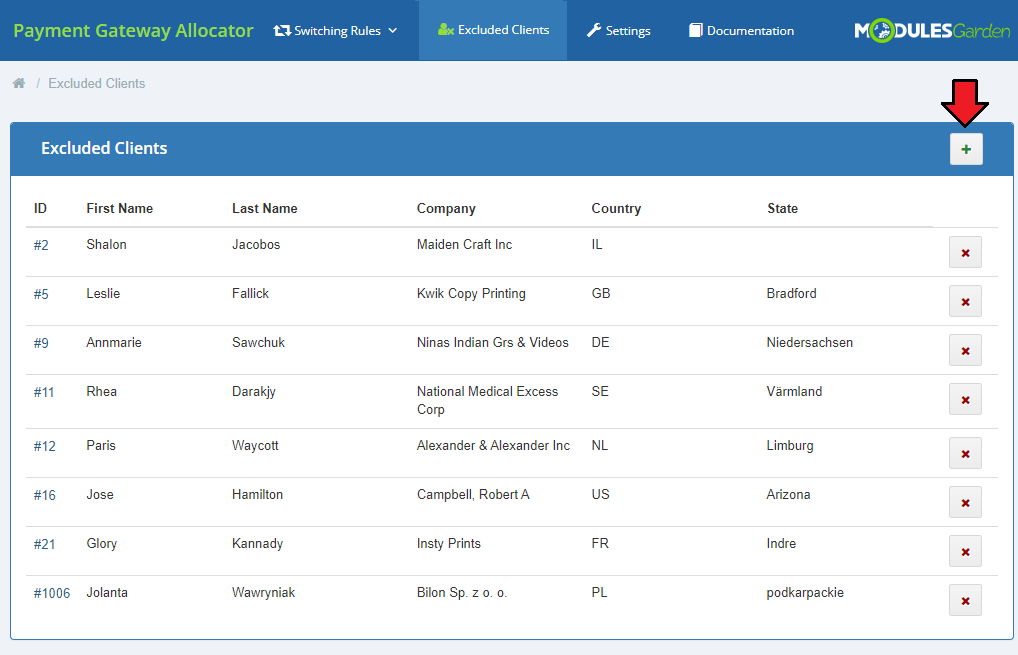Click the Limburg state cell
Viewport: 1018px width, 655px height.
point(789,445)
